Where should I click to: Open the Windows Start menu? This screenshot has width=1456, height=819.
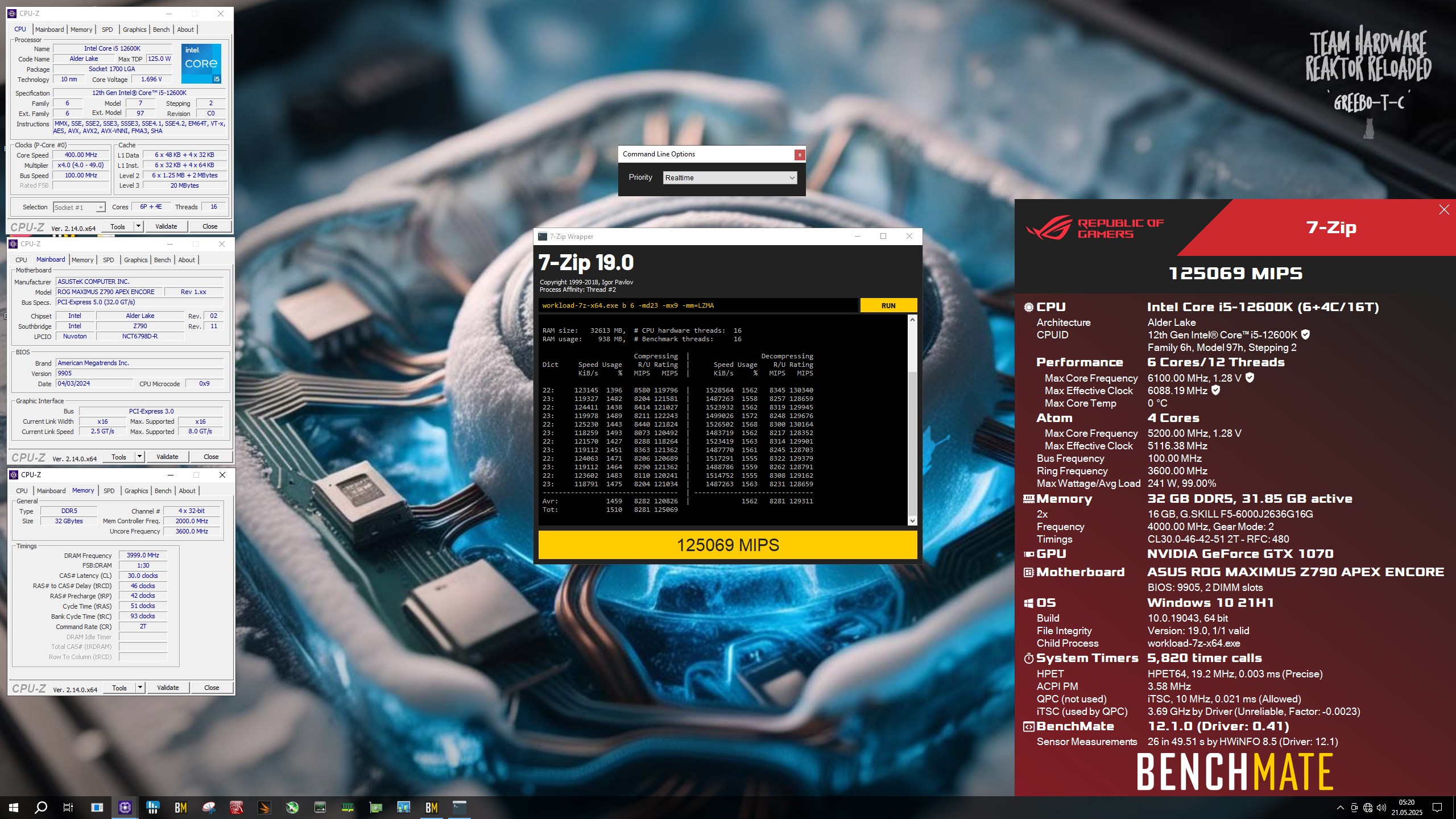[14, 807]
